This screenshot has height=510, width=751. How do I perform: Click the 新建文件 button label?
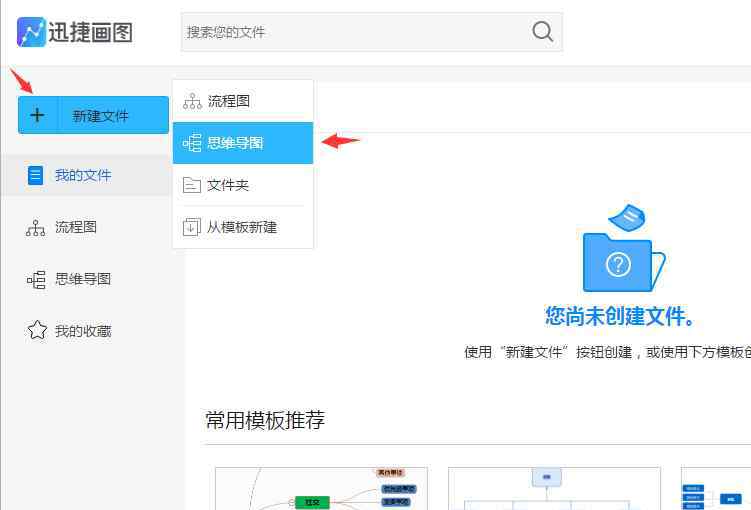tap(101, 115)
